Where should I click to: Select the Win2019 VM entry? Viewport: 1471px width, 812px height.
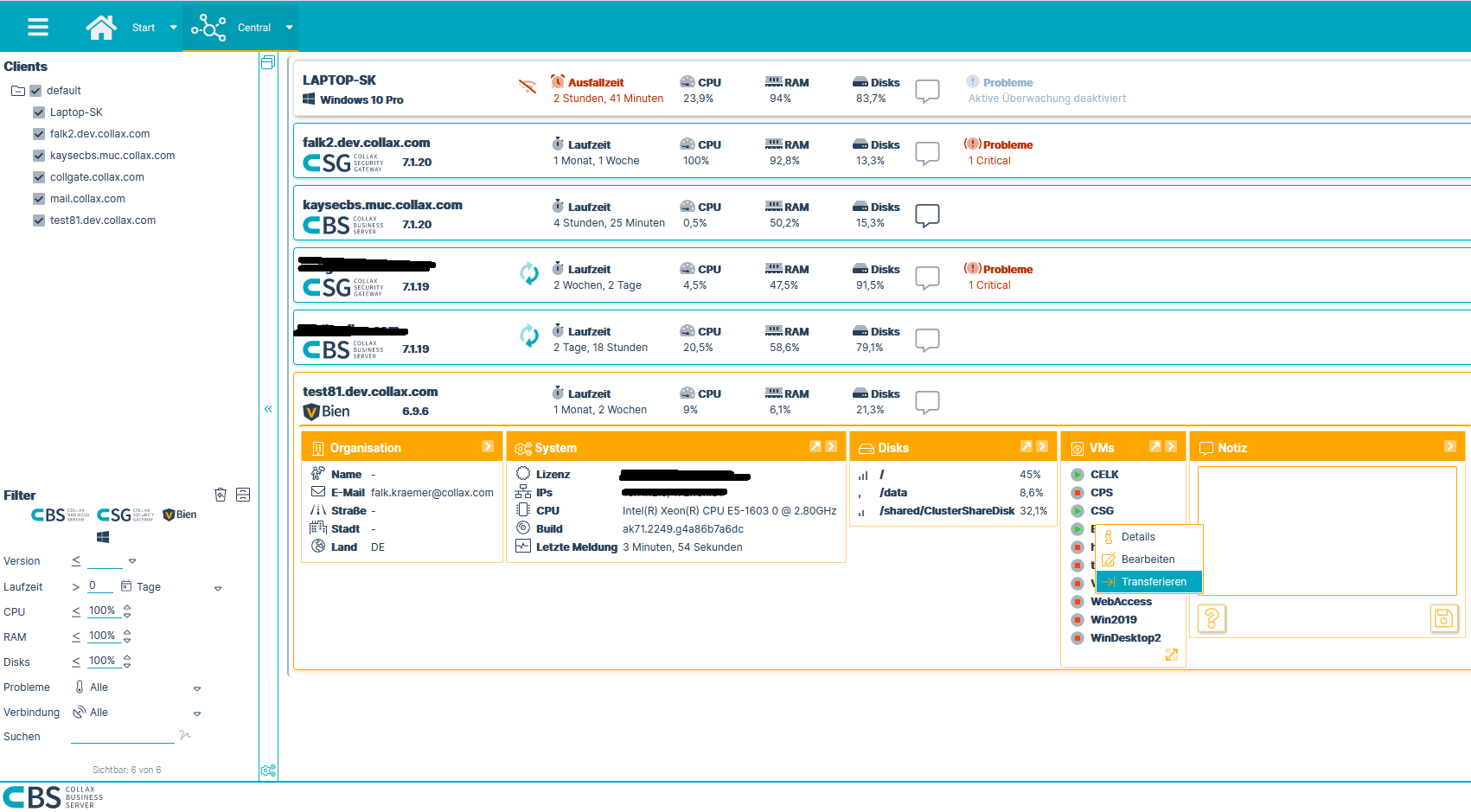(x=1114, y=620)
